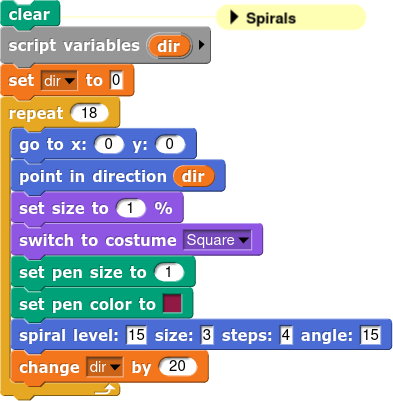The height and width of the screenshot is (401, 393).
Task: Click the change dir by 20 field
Action: (x=178, y=366)
